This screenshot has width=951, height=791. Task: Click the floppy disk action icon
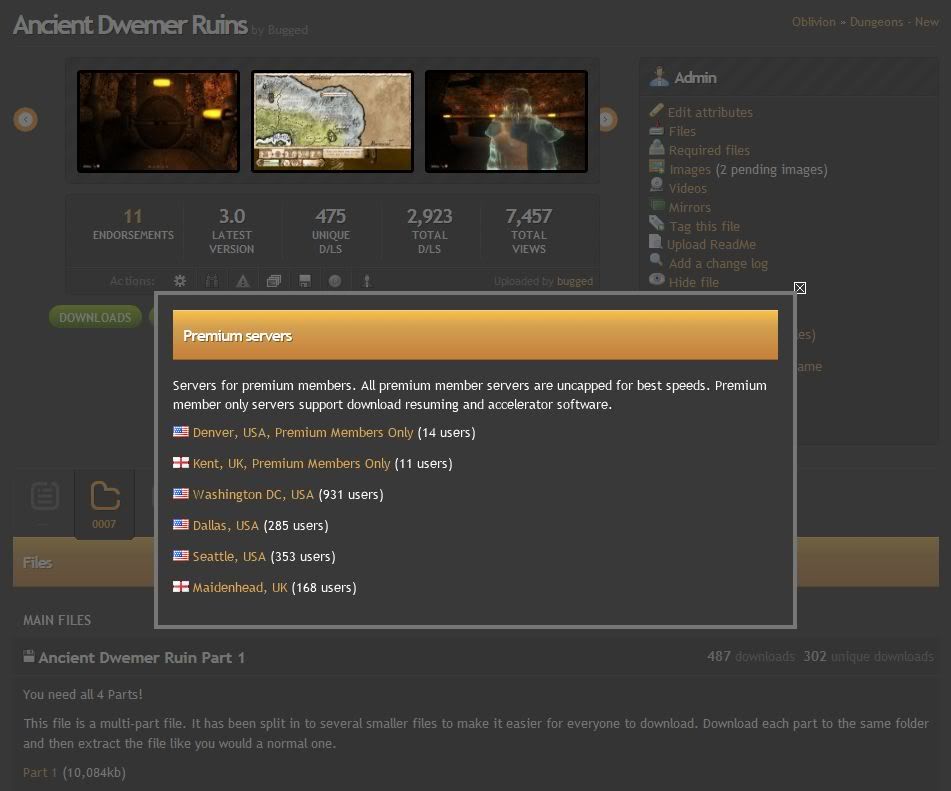[x=304, y=282]
